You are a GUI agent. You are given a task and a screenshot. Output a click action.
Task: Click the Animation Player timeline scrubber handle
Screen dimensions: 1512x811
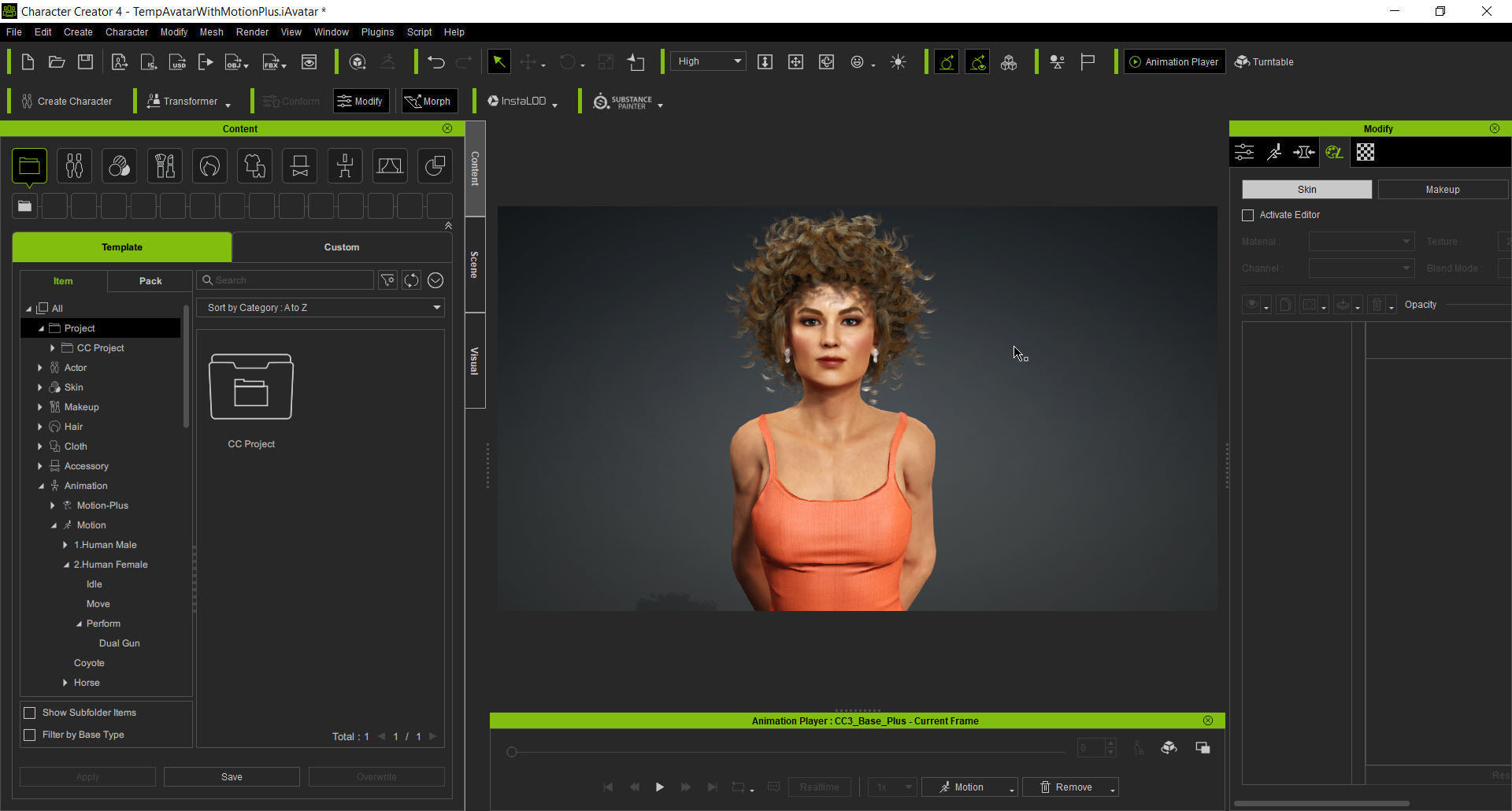[x=512, y=752]
